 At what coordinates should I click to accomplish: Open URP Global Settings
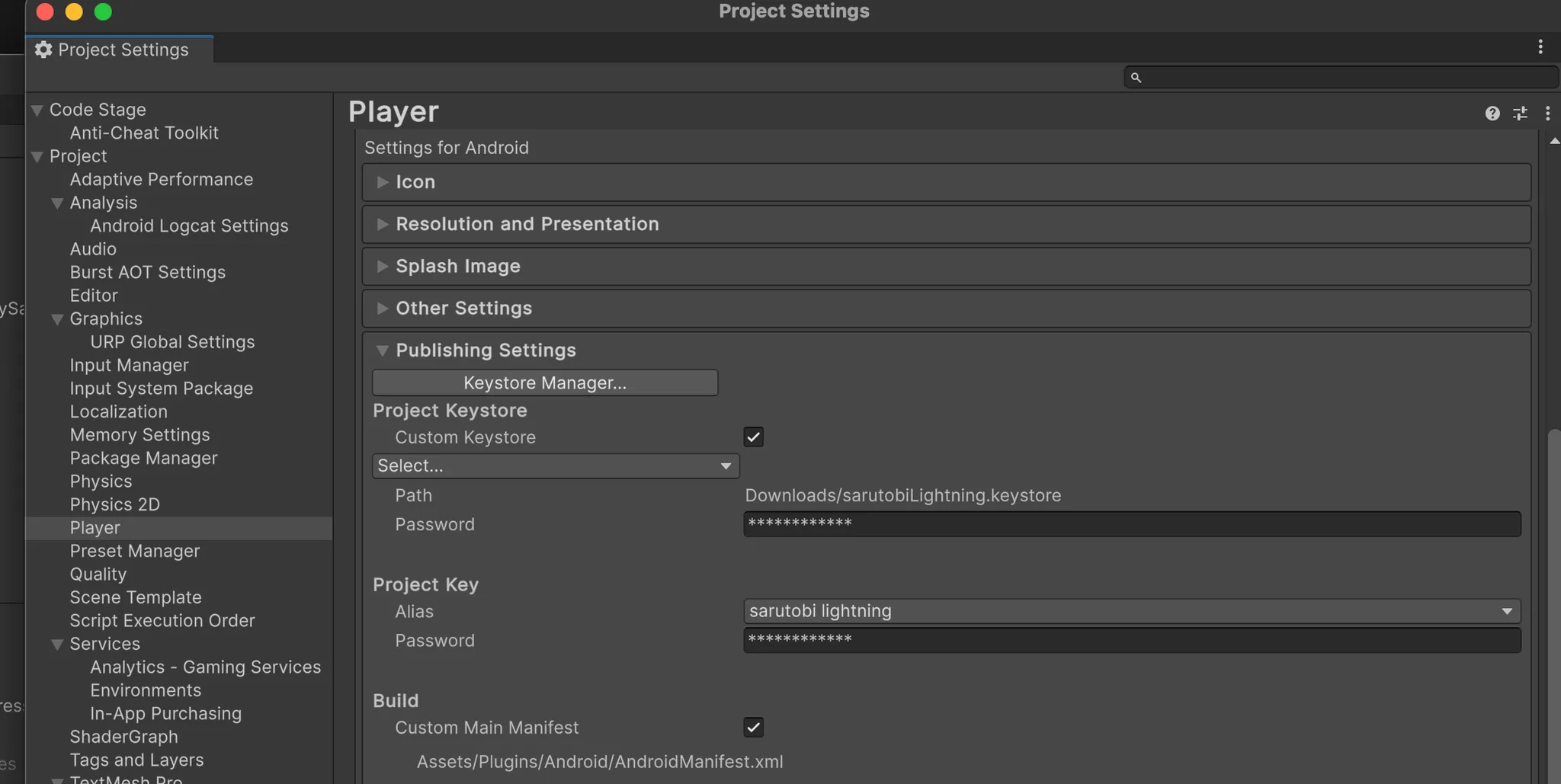pyautogui.click(x=172, y=342)
